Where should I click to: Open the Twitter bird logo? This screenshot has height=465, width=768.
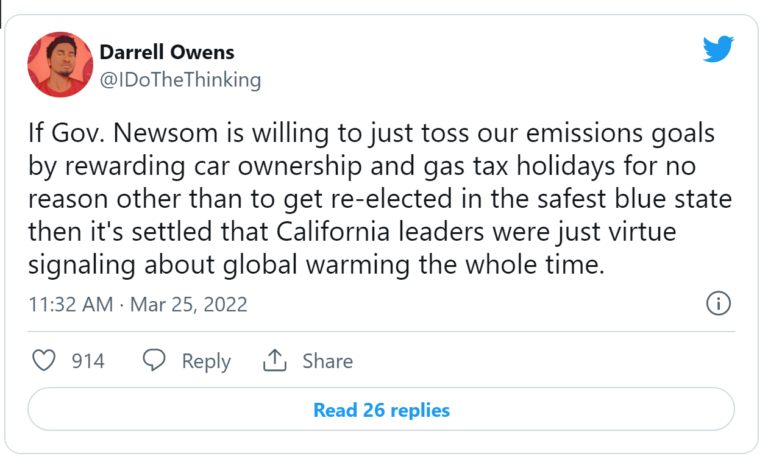(717, 49)
